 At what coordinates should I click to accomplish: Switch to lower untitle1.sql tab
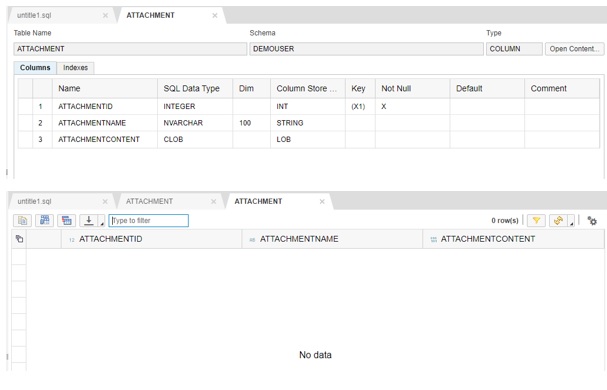34,201
